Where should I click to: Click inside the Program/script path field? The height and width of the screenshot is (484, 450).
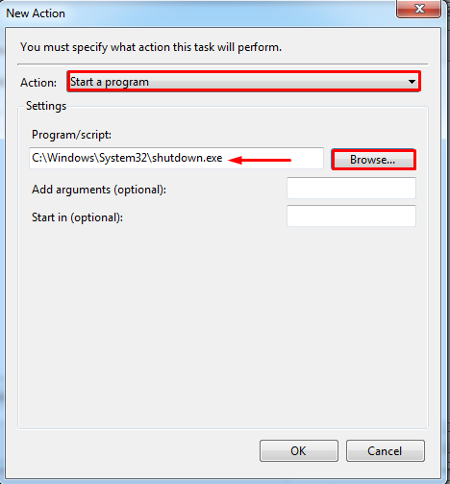point(176,158)
